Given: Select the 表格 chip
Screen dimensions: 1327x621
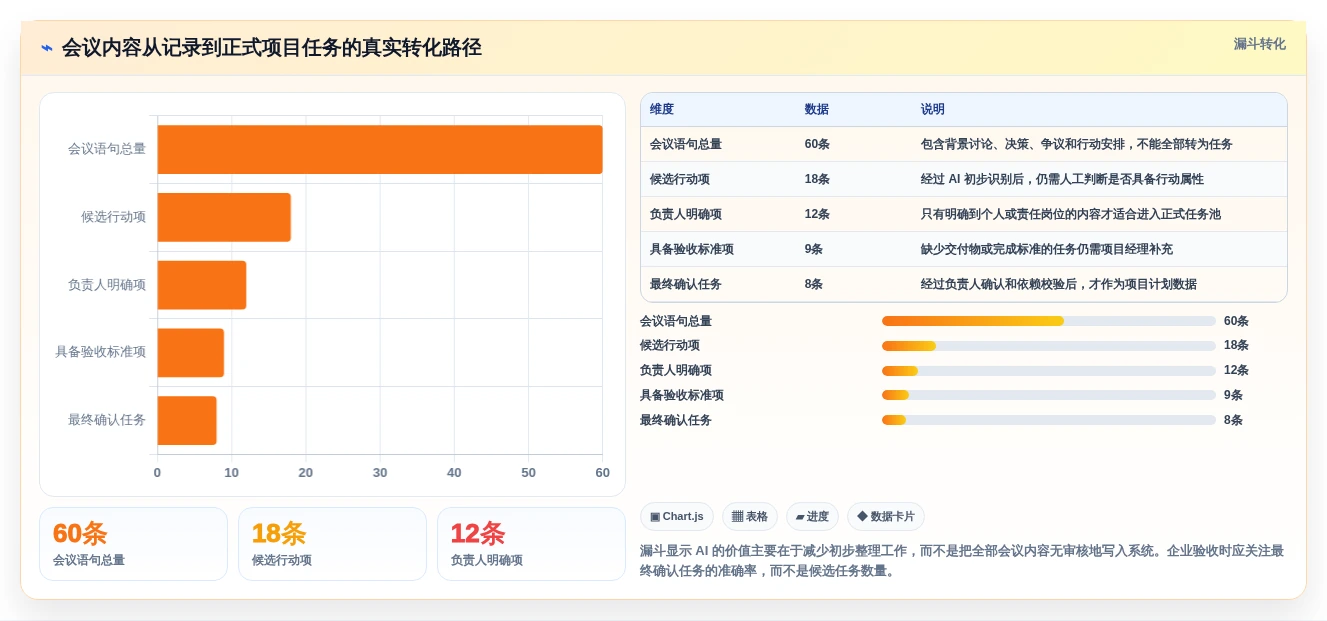Looking at the screenshot, I should pos(750,517).
